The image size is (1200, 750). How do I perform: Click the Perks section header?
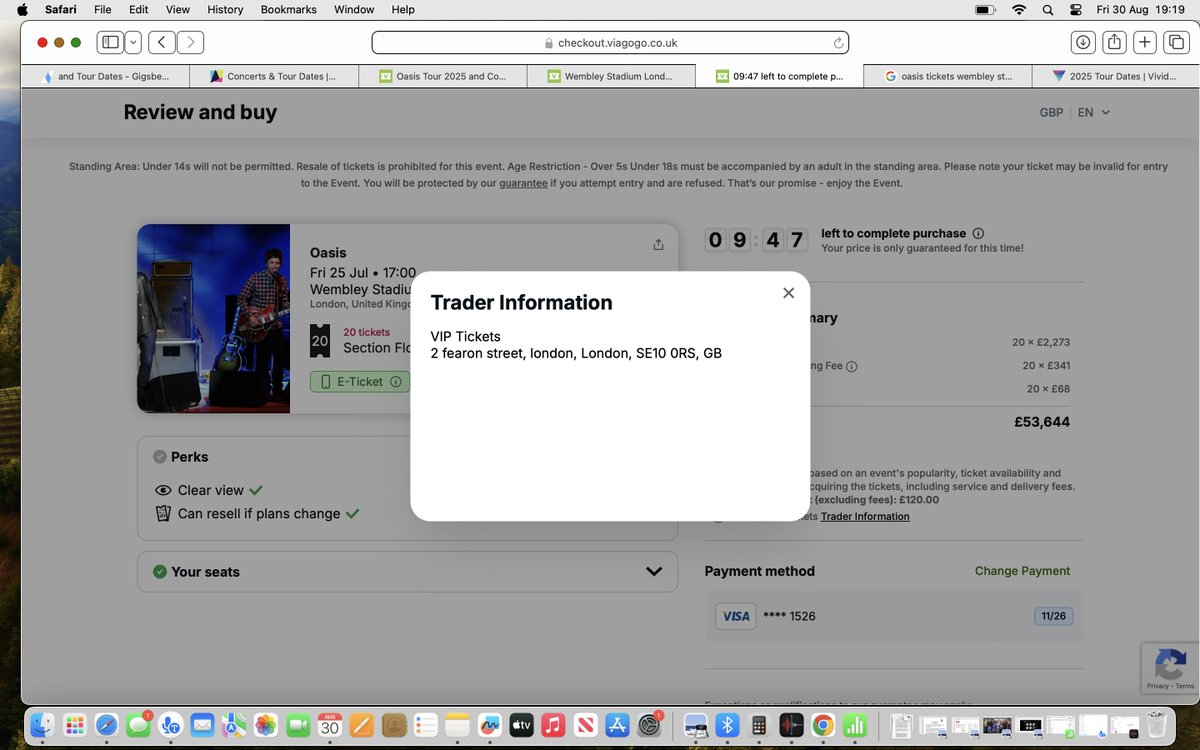coord(189,457)
